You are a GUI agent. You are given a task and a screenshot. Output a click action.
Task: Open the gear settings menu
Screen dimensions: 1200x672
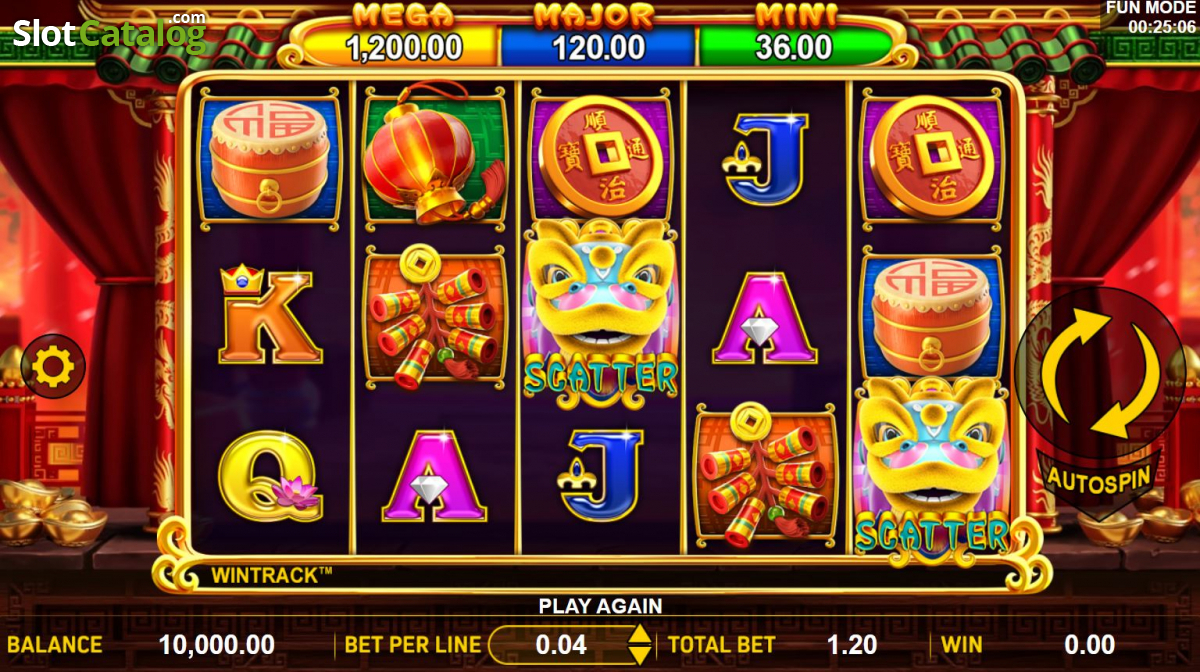52,367
